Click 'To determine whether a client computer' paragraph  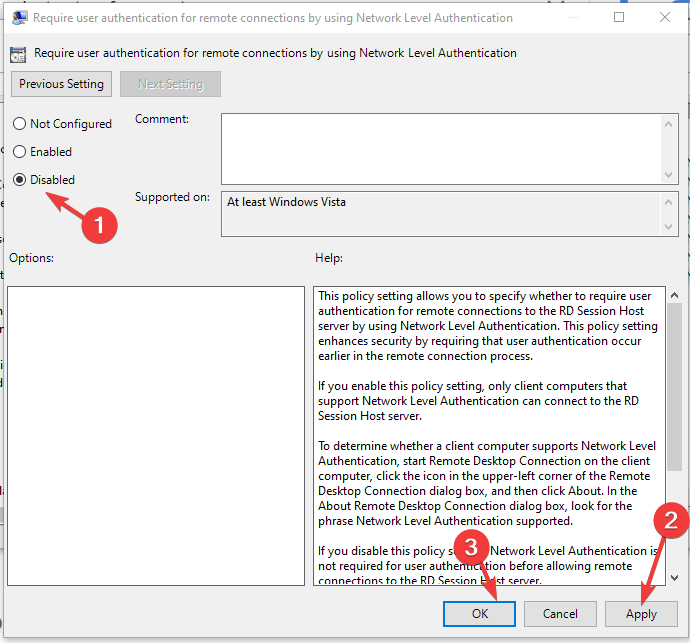pyautogui.click(x=487, y=483)
